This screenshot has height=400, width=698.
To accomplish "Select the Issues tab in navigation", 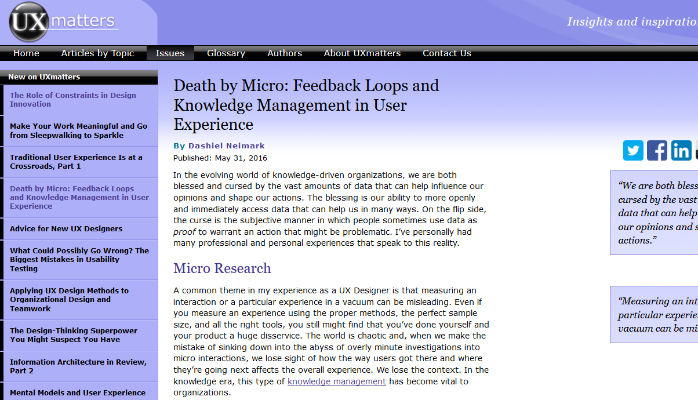I will [170, 53].
